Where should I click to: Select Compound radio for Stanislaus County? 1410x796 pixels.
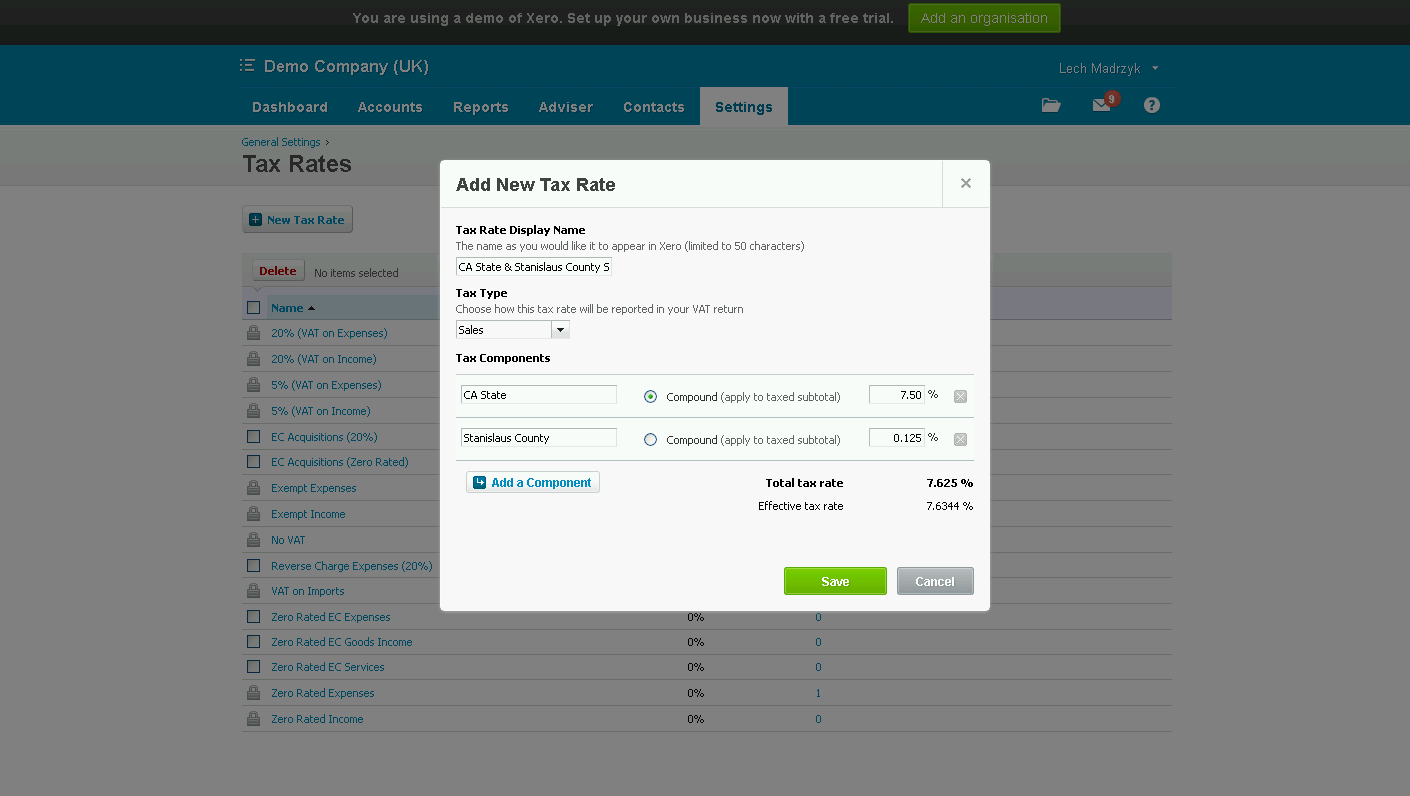[x=651, y=439]
